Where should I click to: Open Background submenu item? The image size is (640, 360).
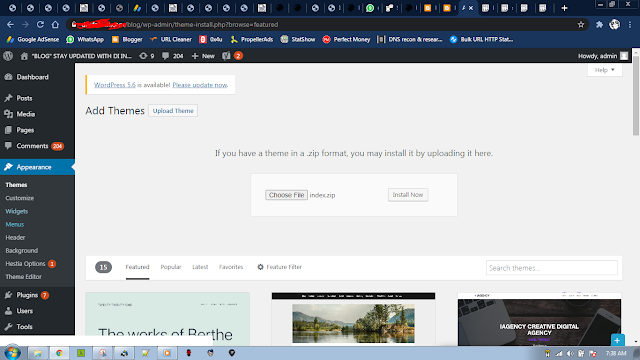pyautogui.click(x=22, y=250)
